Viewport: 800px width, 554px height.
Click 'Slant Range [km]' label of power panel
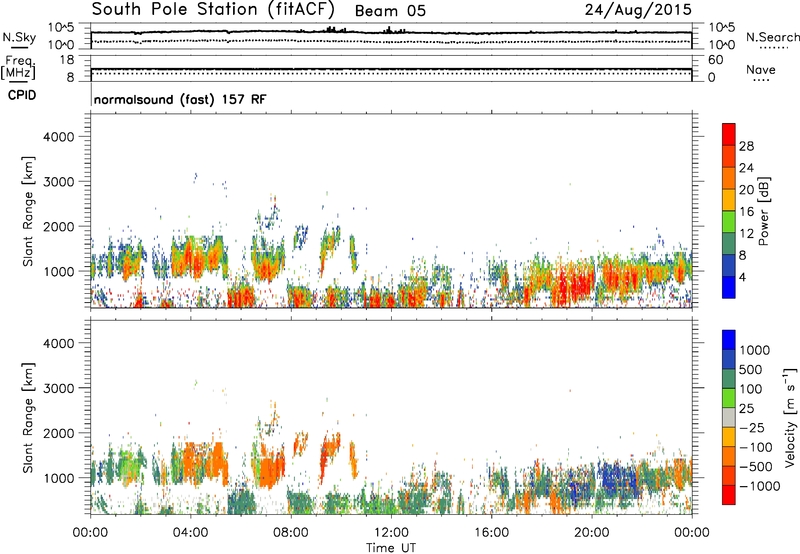(x=28, y=211)
